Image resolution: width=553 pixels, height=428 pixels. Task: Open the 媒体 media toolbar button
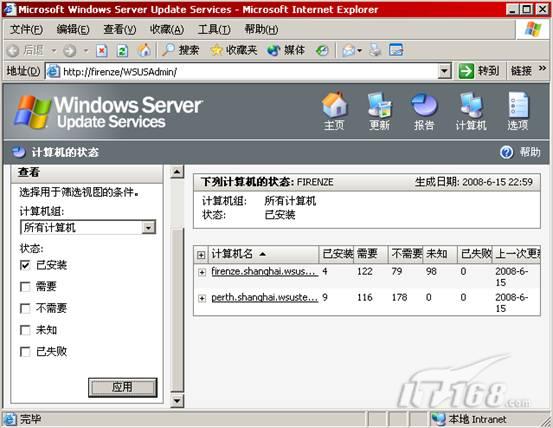[x=286, y=50]
